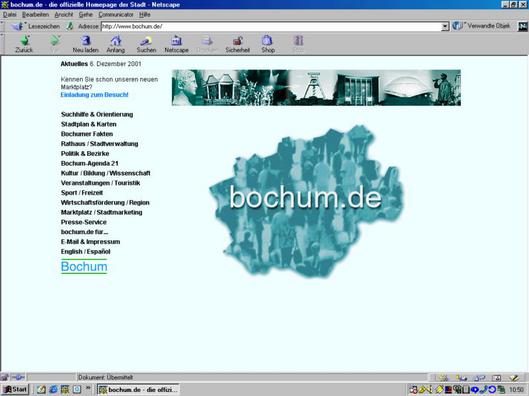Click the Netscape toolbar icon
529x396 pixels.
176,41
